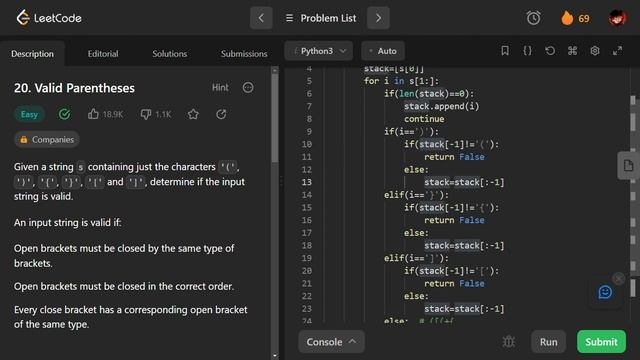Click "elif(i==']'):" on line 19
Screen dimensions: 640x360
tap(416, 258)
